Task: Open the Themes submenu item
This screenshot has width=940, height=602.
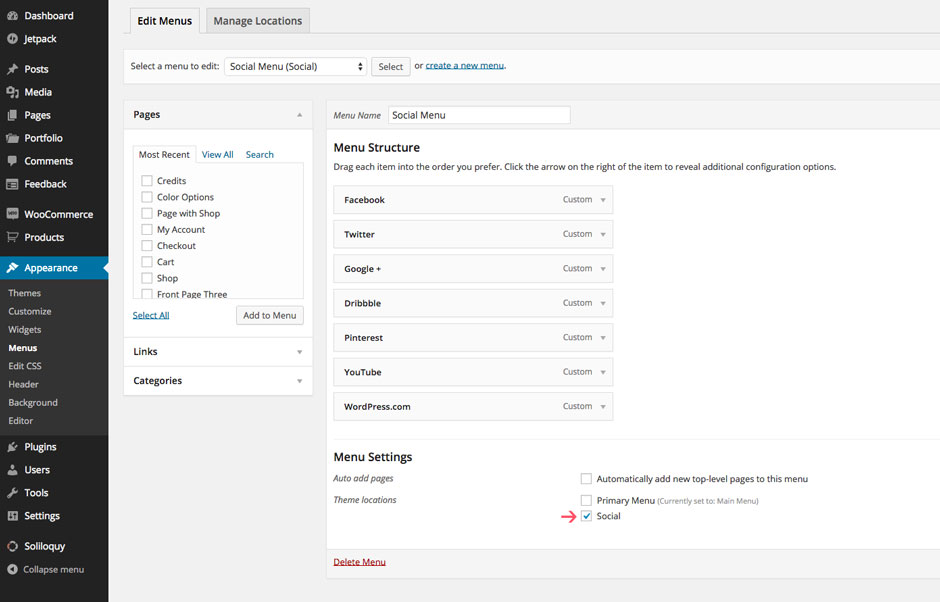Action: (x=25, y=293)
